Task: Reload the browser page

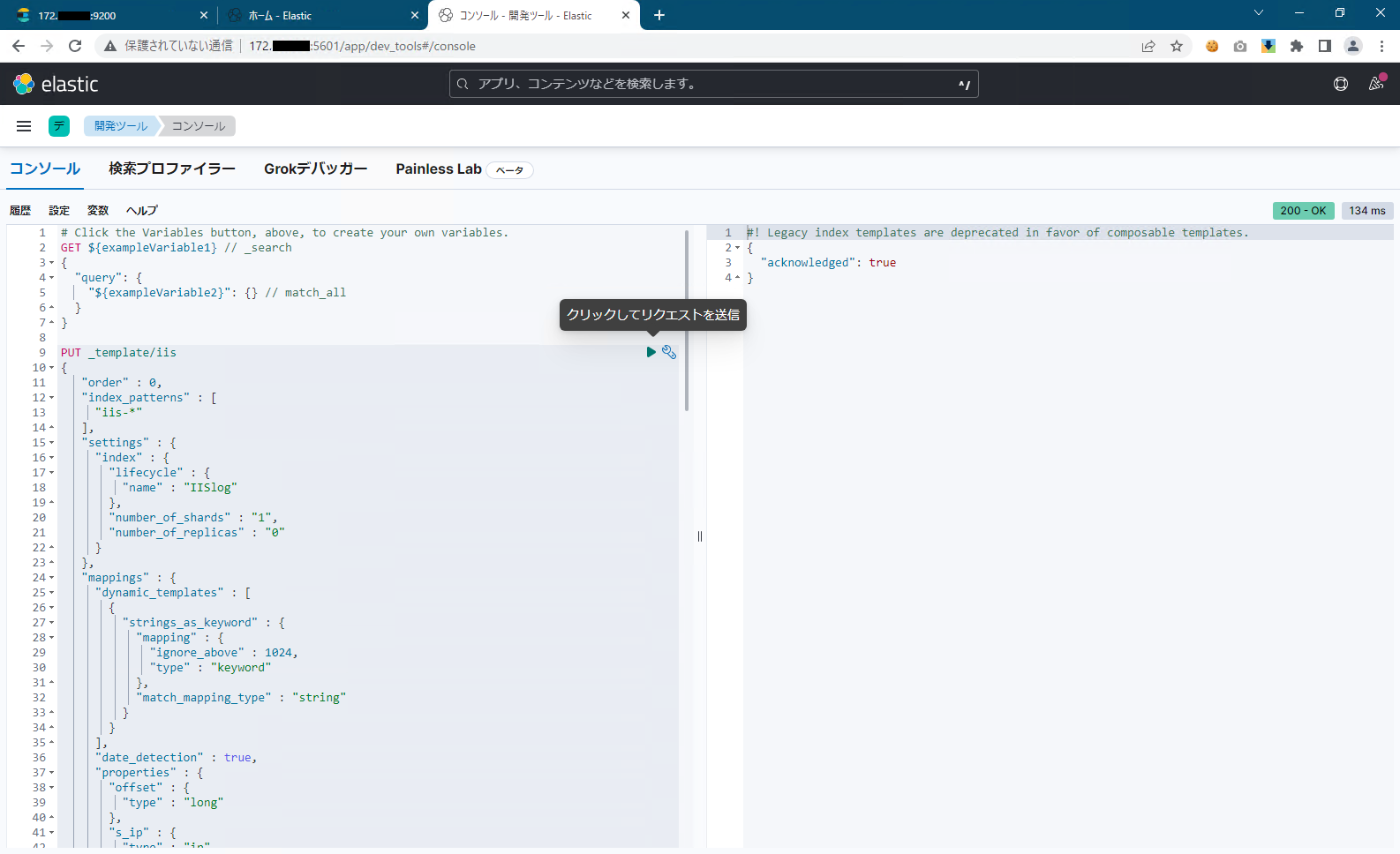Action: 75,46
